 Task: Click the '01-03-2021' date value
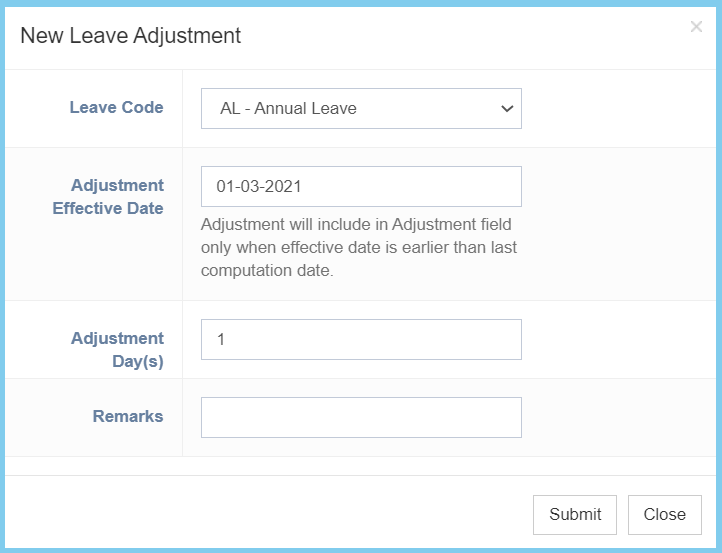point(259,186)
